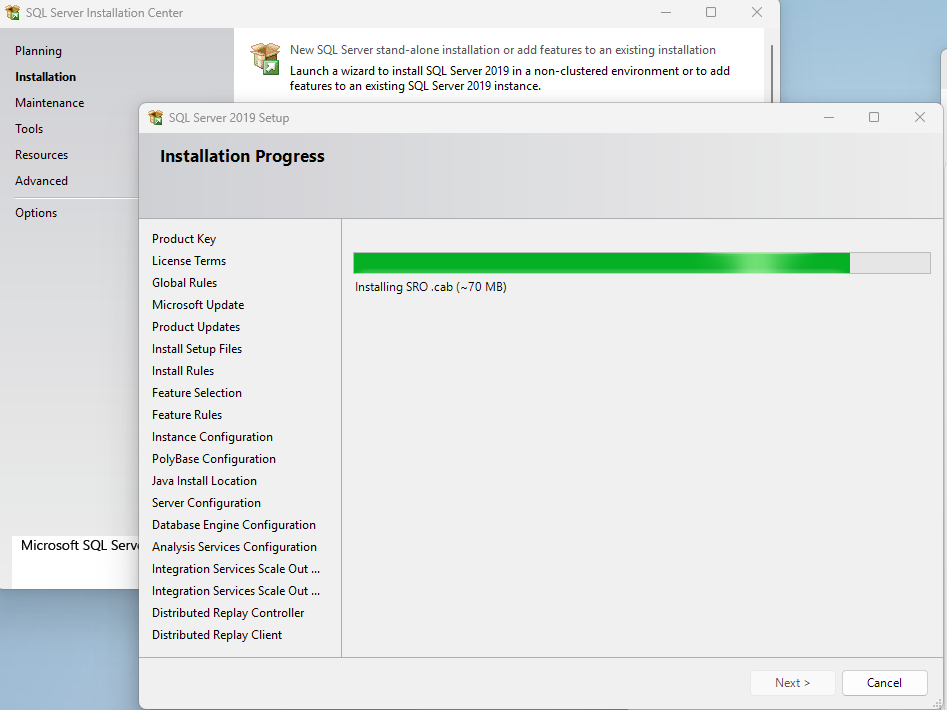
Task: Select Installation in Installation Center sidebar
Action: click(45, 77)
